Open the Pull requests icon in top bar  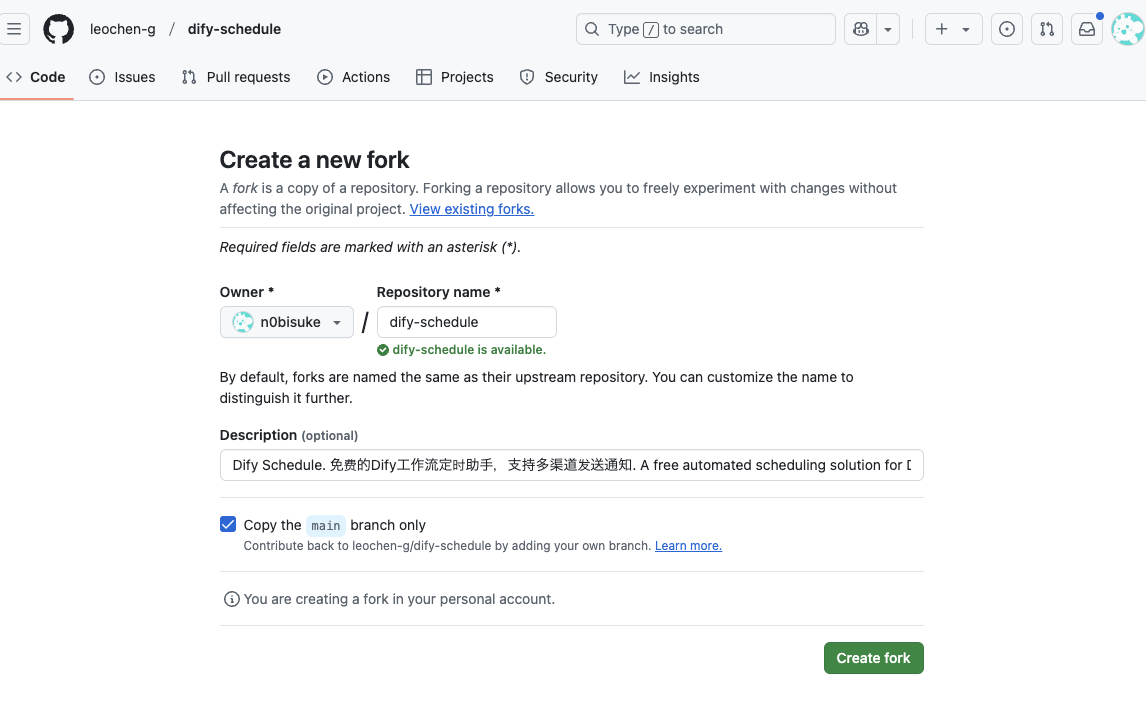tap(1047, 29)
